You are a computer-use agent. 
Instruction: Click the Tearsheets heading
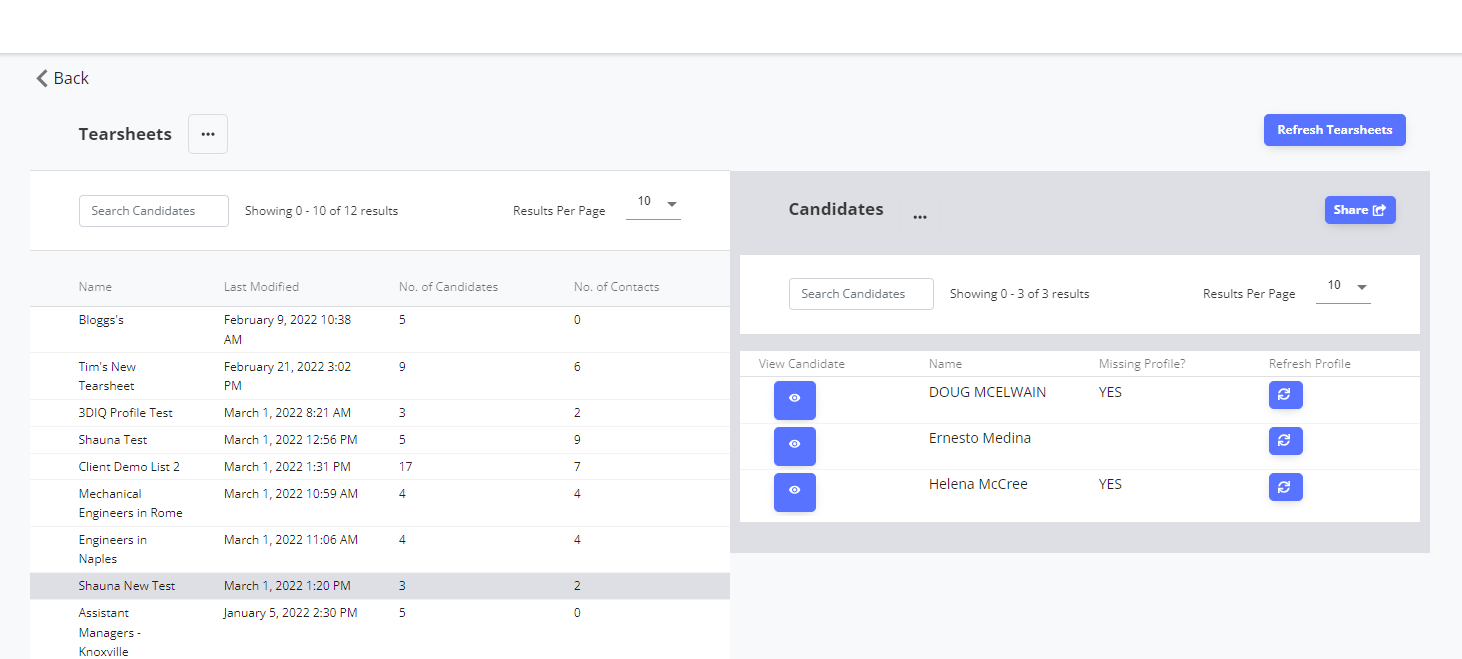tap(125, 134)
